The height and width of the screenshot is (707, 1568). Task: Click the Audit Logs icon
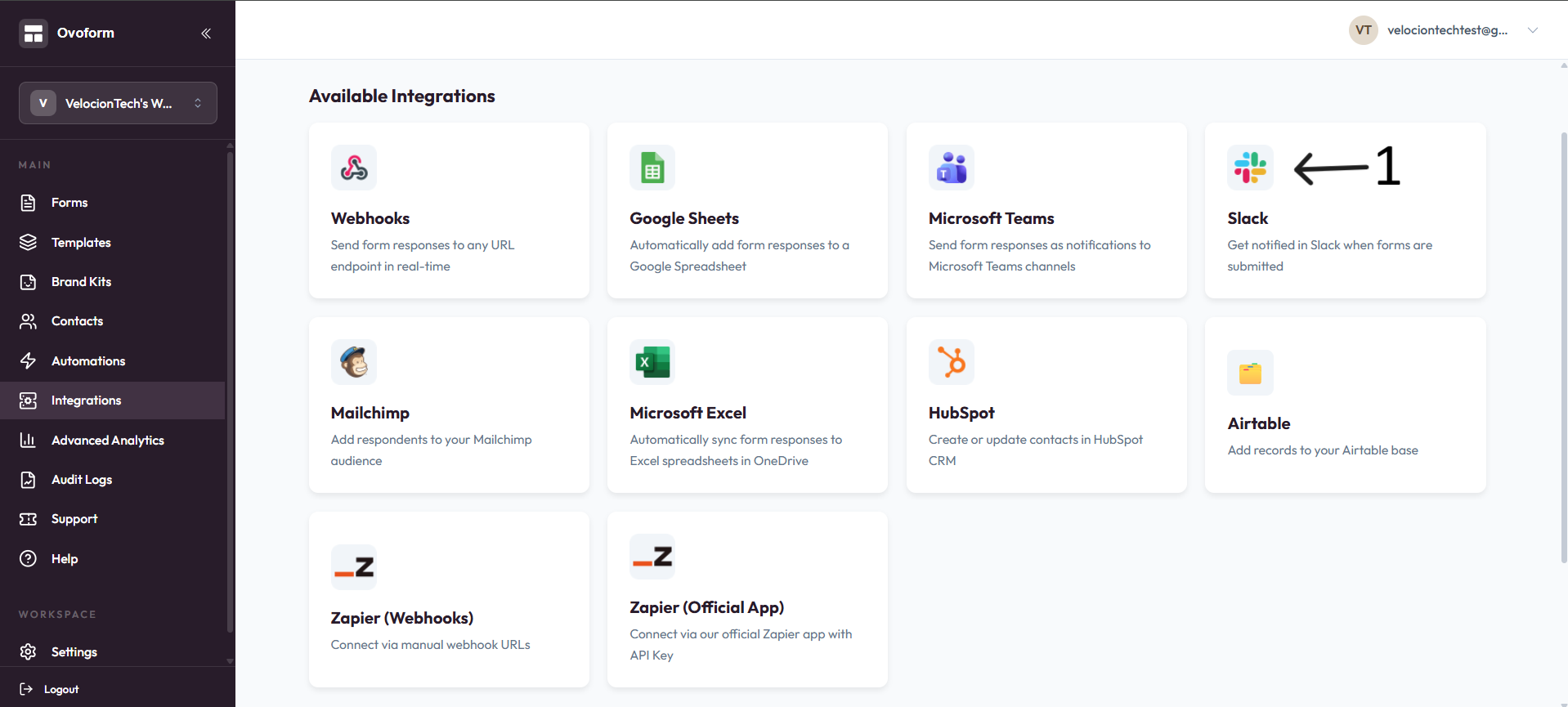point(29,480)
